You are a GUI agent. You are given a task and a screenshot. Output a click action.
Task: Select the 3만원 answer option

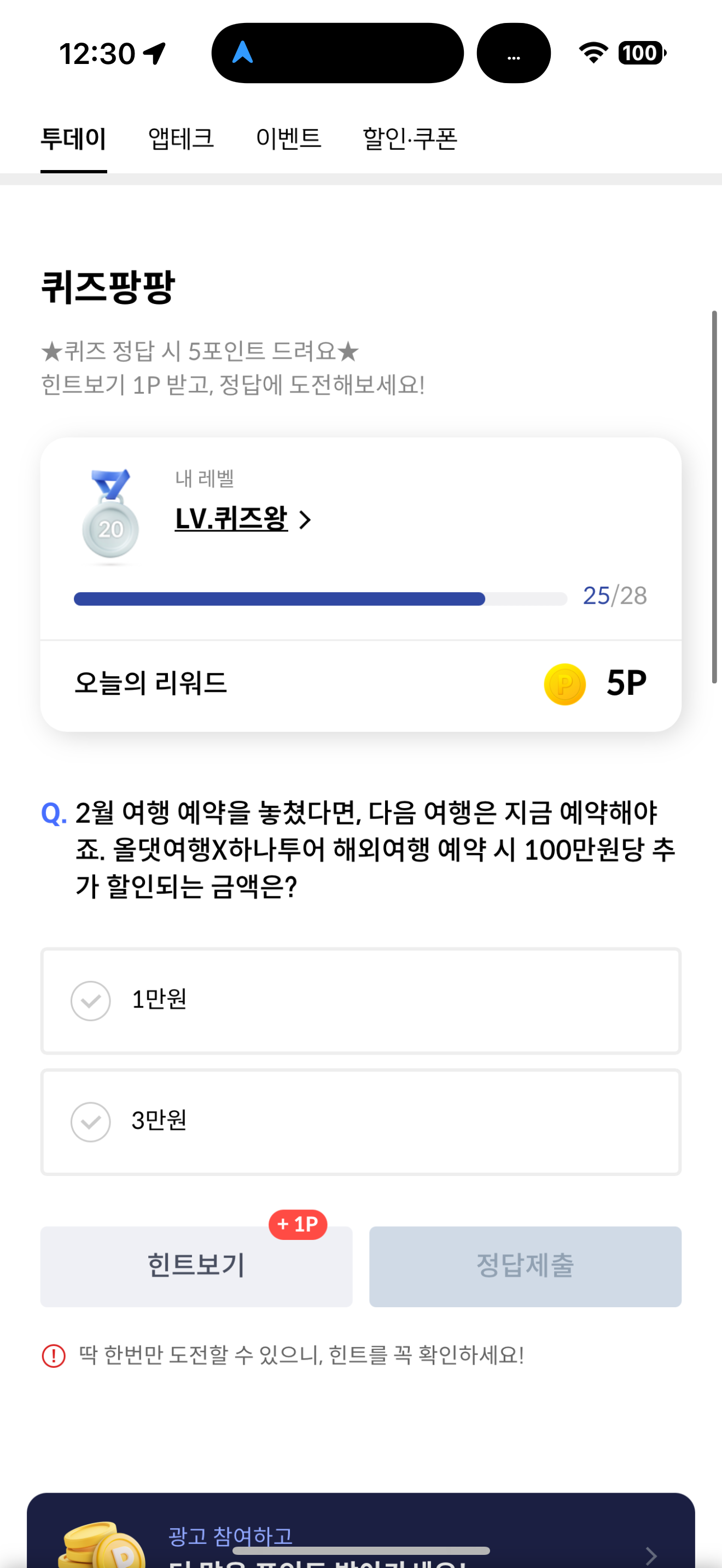click(360, 1121)
